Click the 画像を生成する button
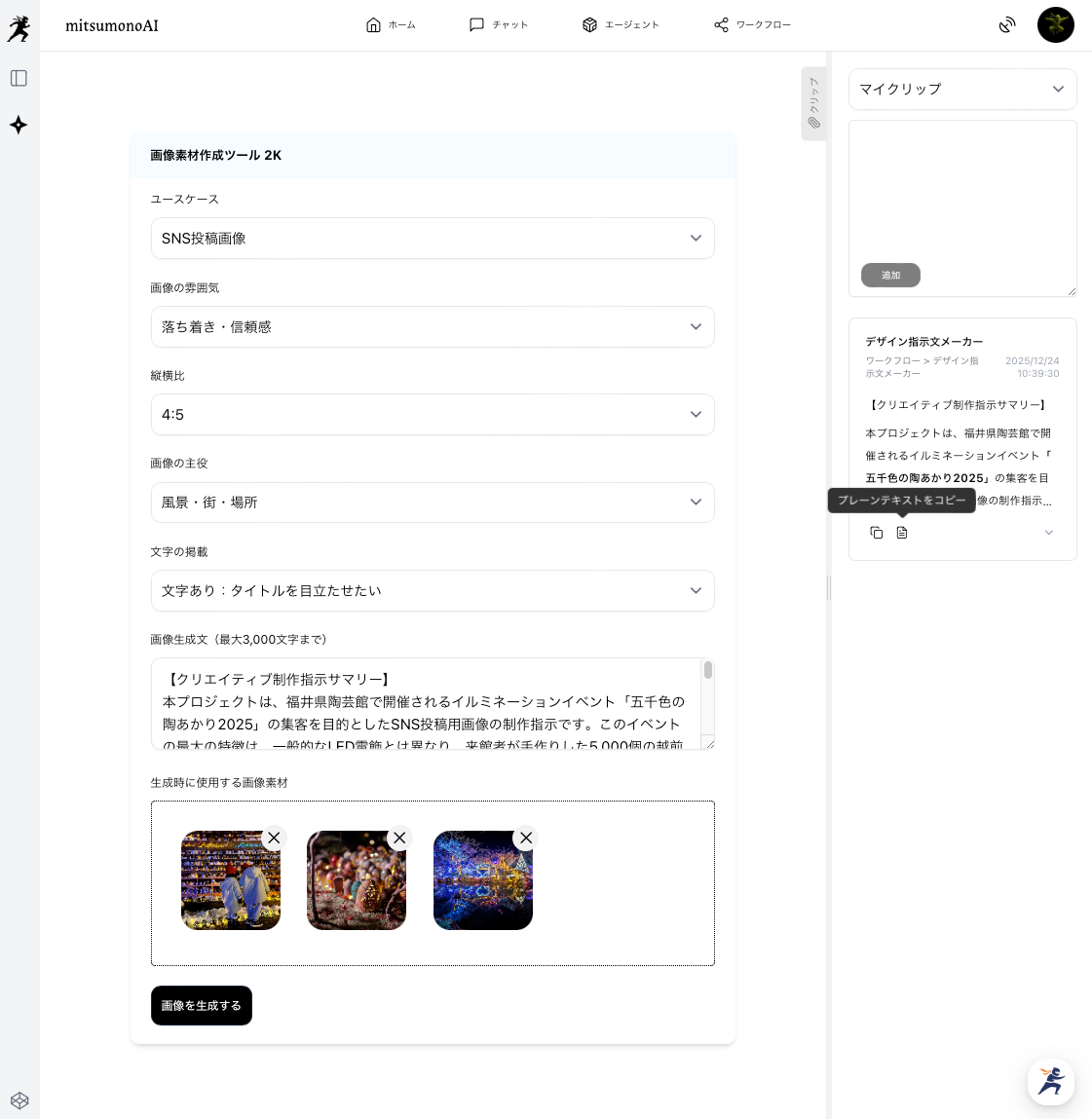 (202, 1005)
